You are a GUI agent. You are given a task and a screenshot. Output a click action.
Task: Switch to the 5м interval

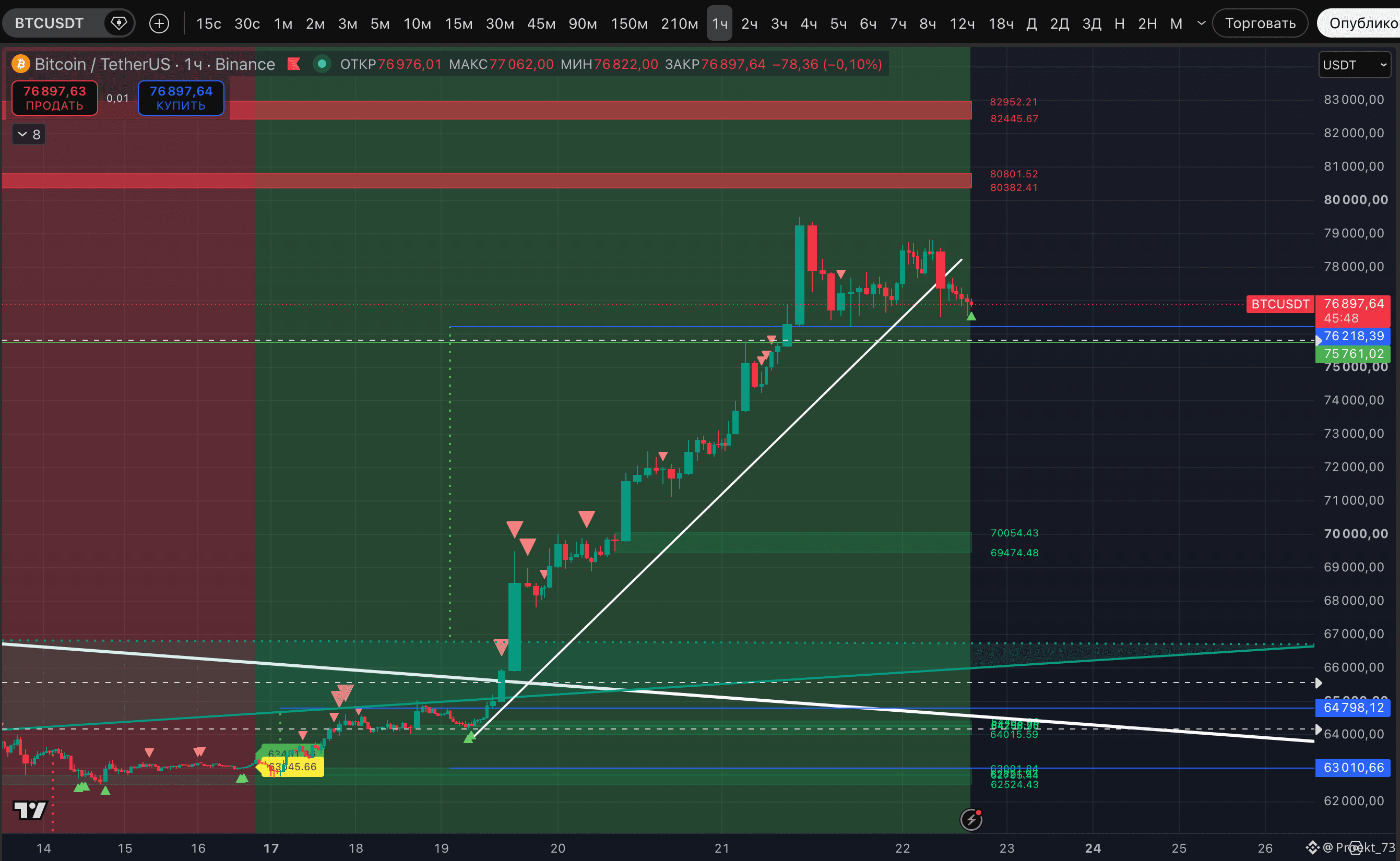click(x=380, y=23)
